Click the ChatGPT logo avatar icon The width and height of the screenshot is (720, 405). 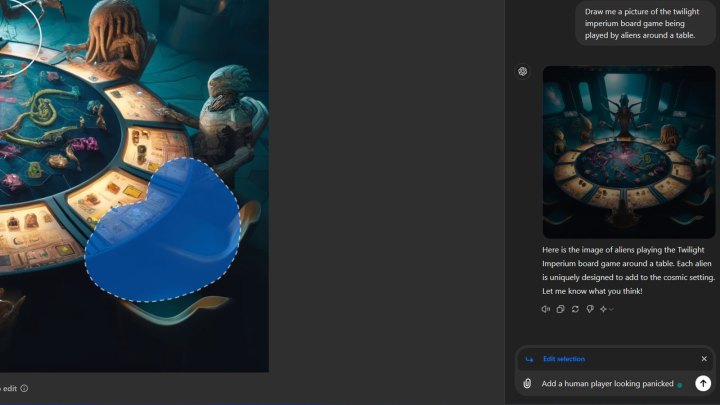point(523,72)
